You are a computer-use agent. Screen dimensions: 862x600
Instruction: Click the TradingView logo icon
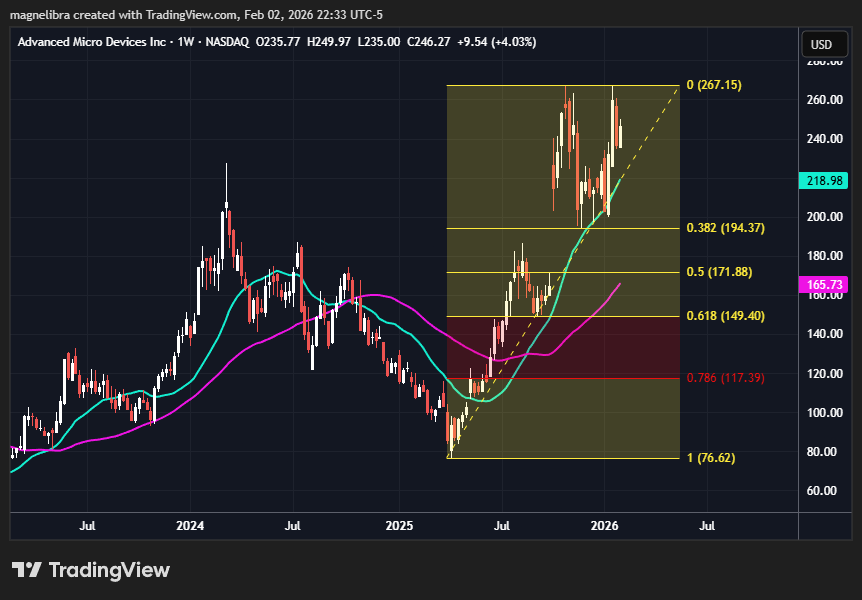pos(26,570)
